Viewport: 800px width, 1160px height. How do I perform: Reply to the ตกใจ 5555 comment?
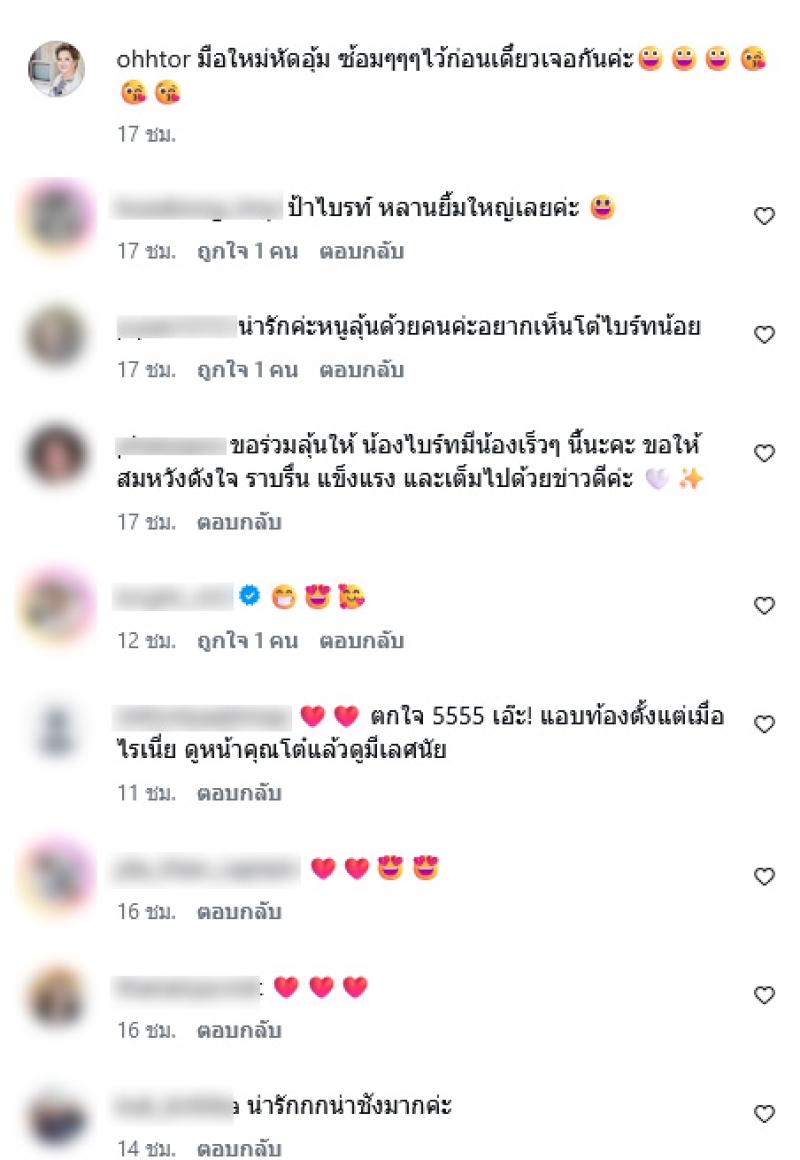[x=239, y=793]
